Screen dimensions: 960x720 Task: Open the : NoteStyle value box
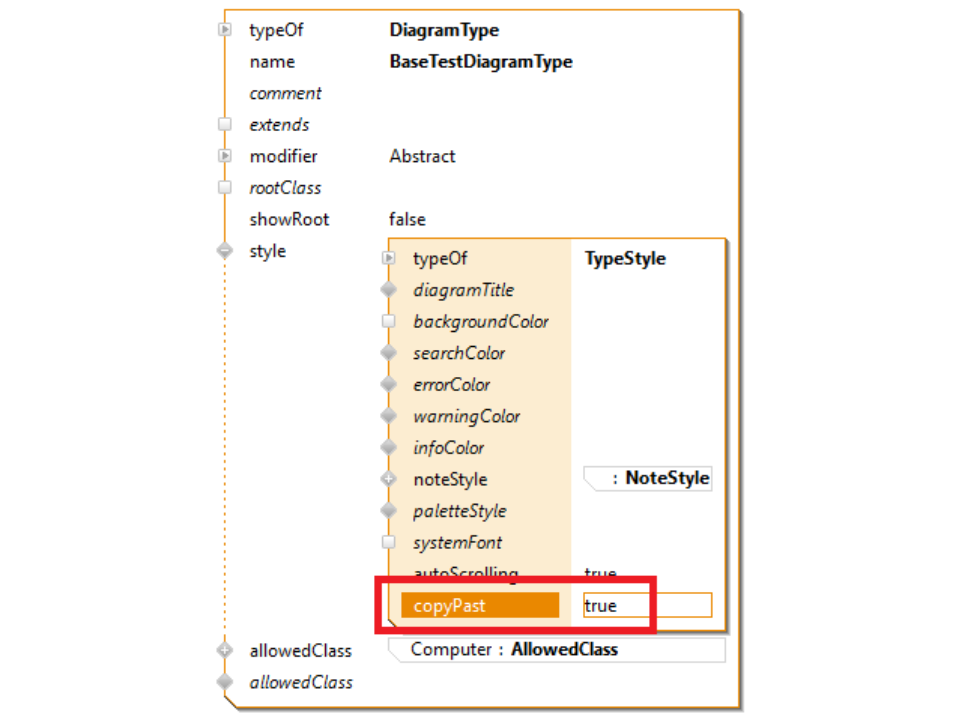648,479
